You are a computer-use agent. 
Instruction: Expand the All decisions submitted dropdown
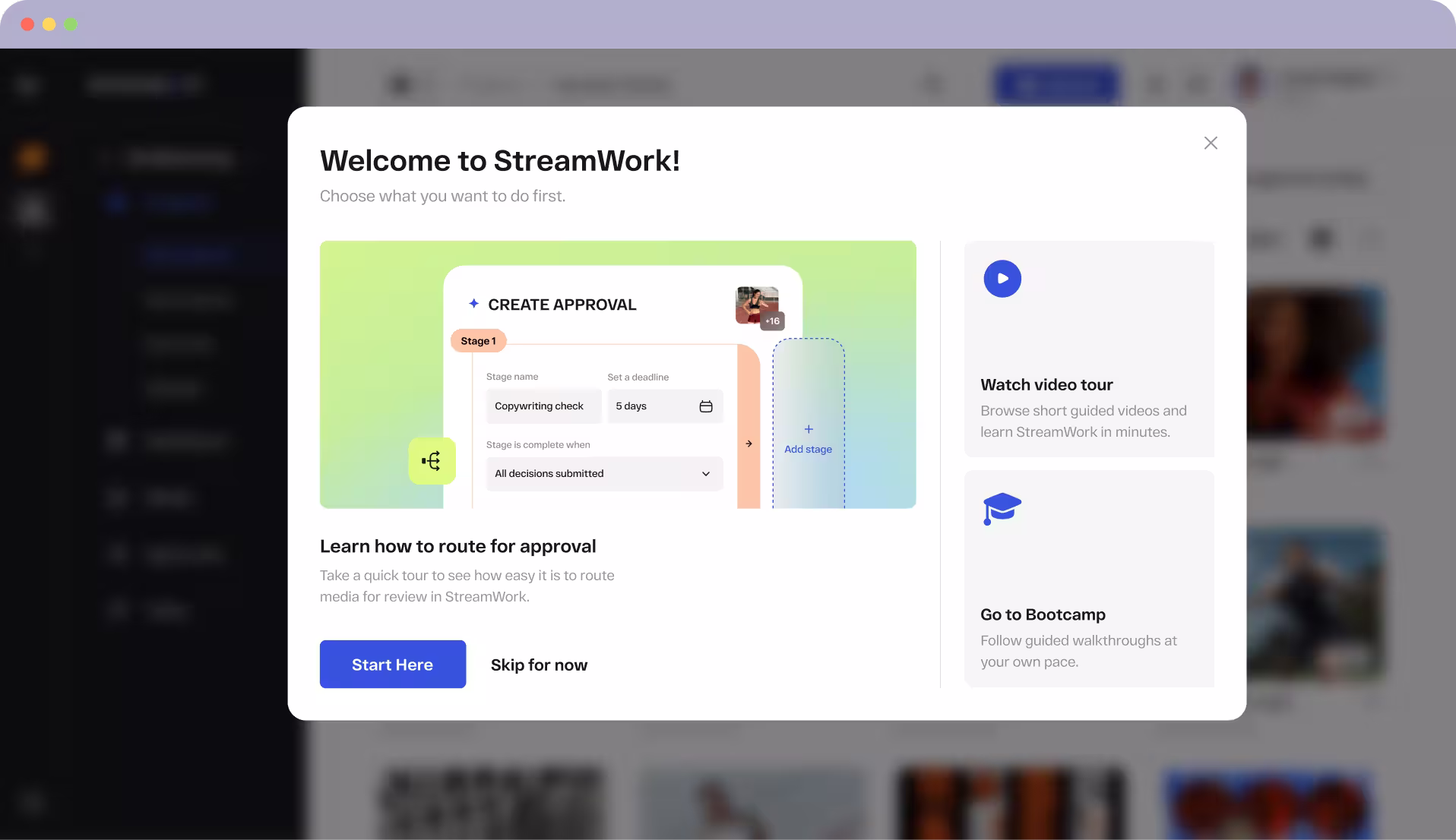point(604,473)
